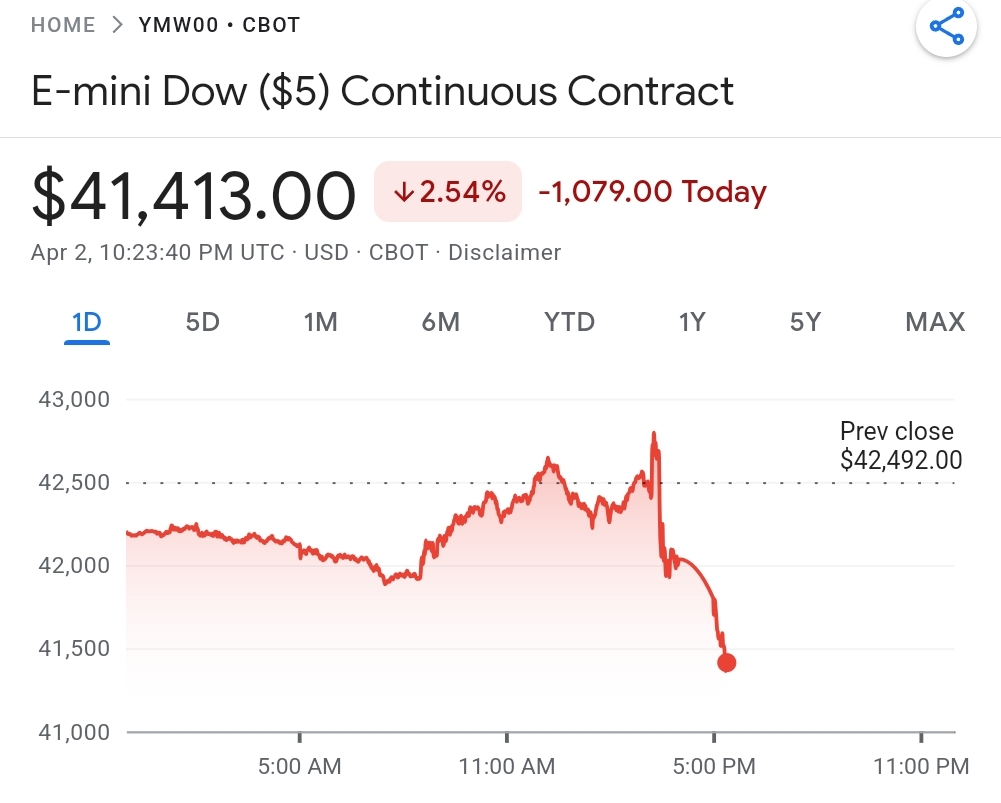Viewport: 1001px width, 803px height.
Task: Select the 1D chart range tab
Action: (x=87, y=322)
